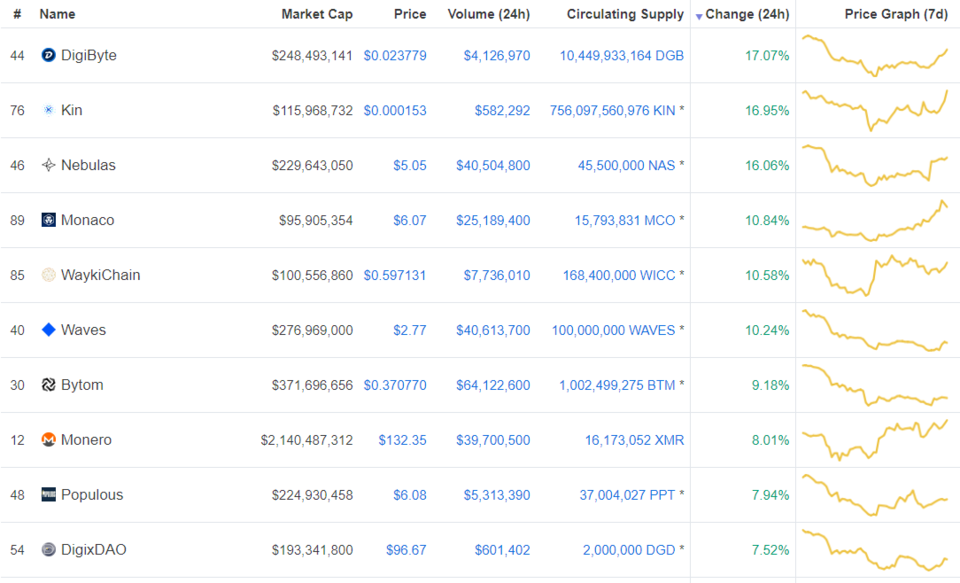
Task: Click supply 37,004,027 PPT
Action: pos(627,495)
